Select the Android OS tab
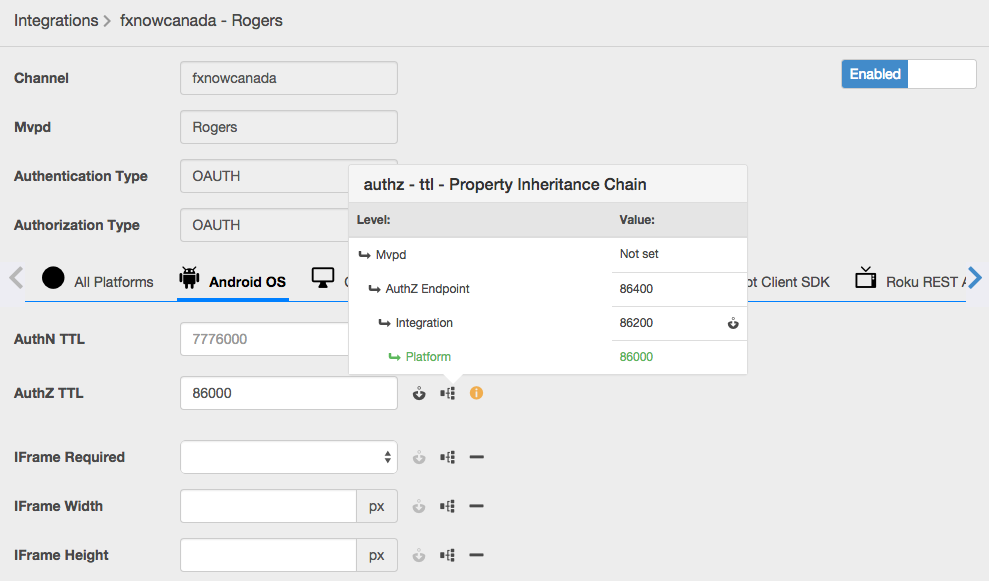This screenshot has width=989, height=581. click(x=233, y=281)
